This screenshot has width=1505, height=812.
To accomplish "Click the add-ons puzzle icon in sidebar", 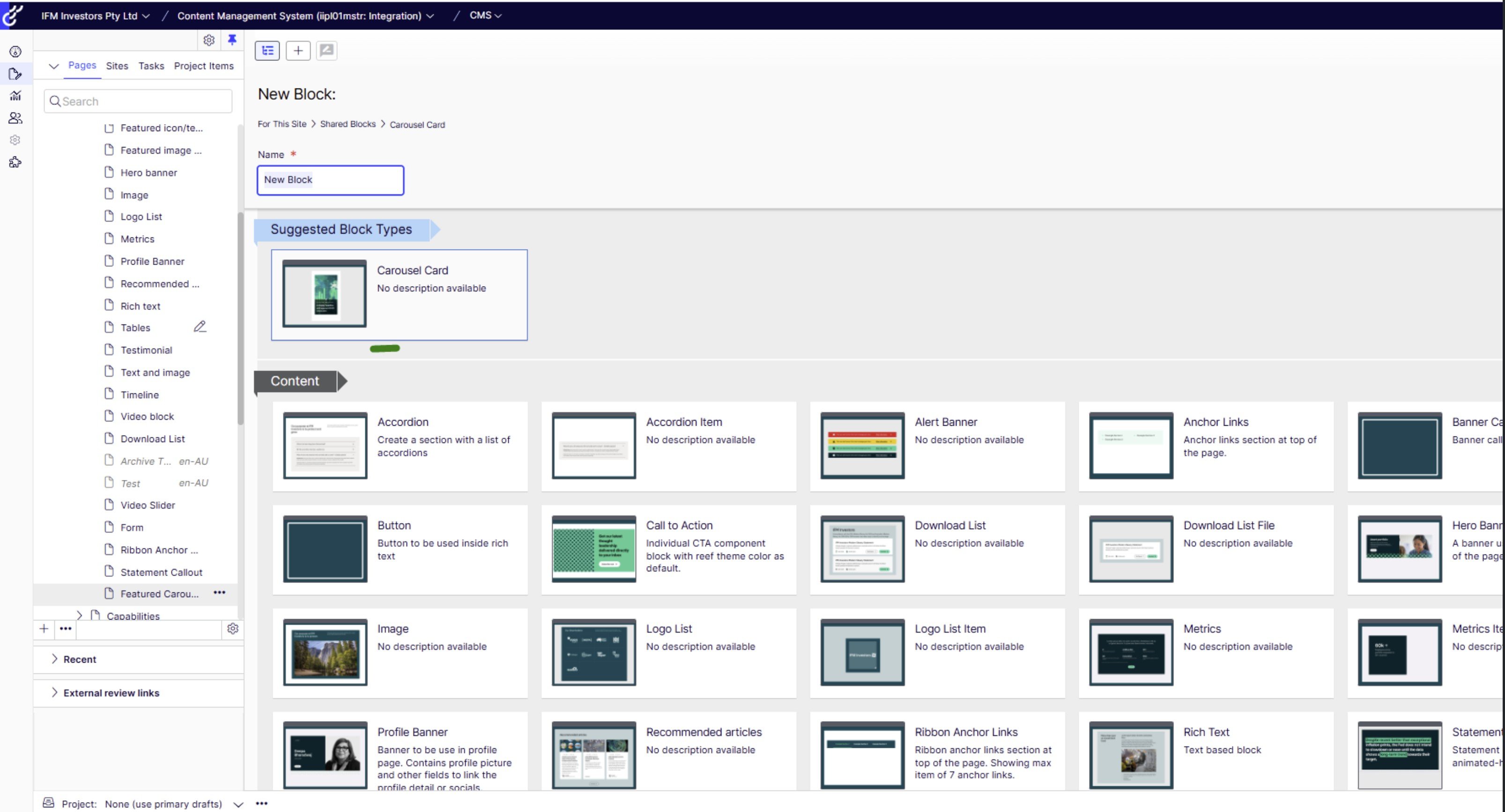I will pyautogui.click(x=15, y=162).
